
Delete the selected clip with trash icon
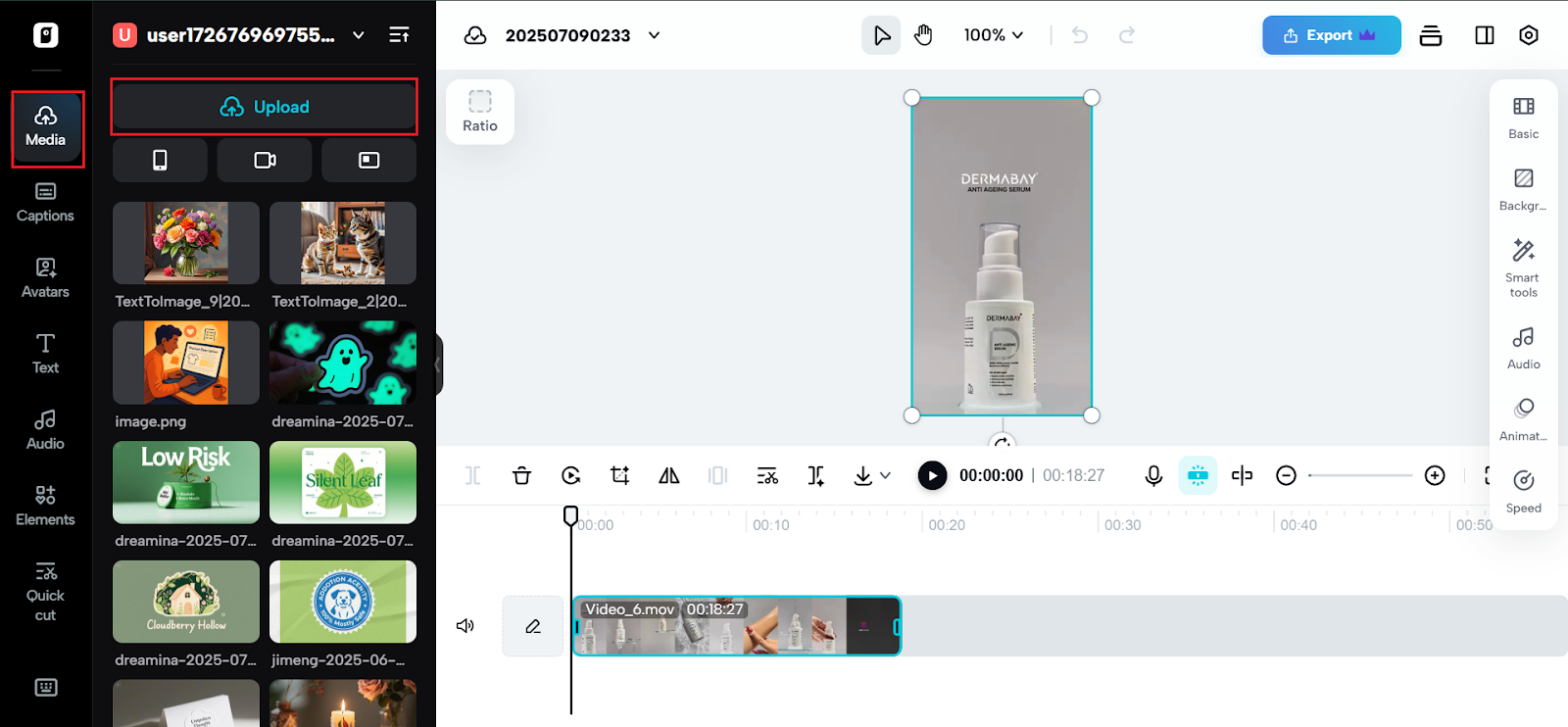point(521,475)
